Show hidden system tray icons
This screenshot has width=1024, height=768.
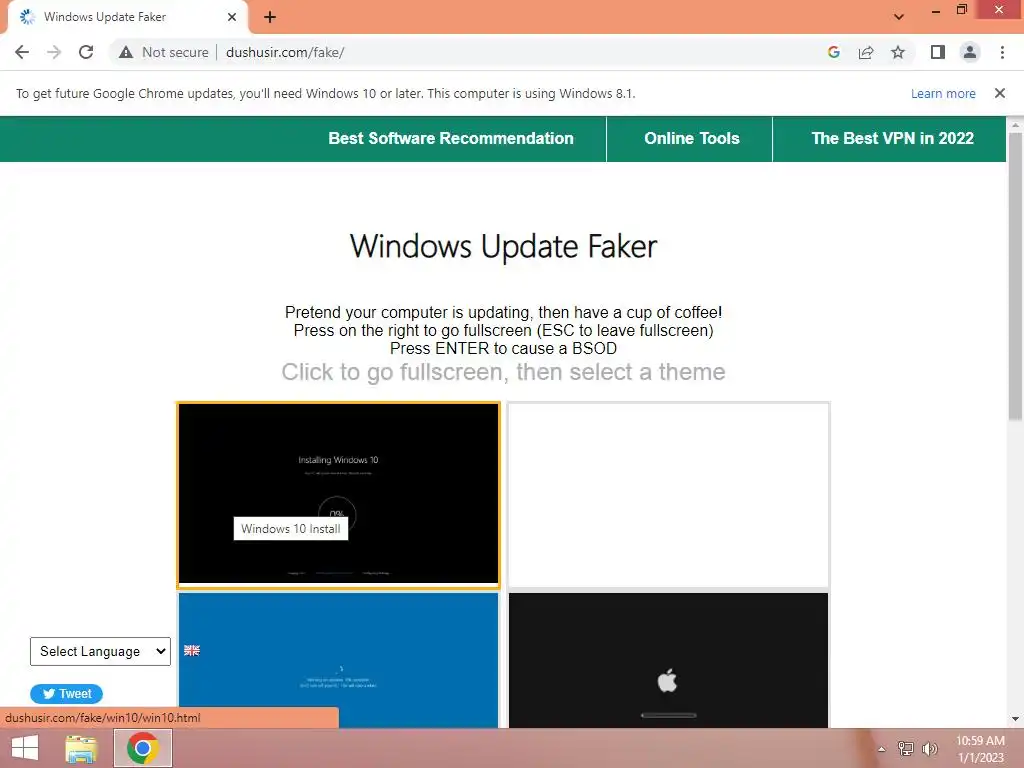pos(882,749)
